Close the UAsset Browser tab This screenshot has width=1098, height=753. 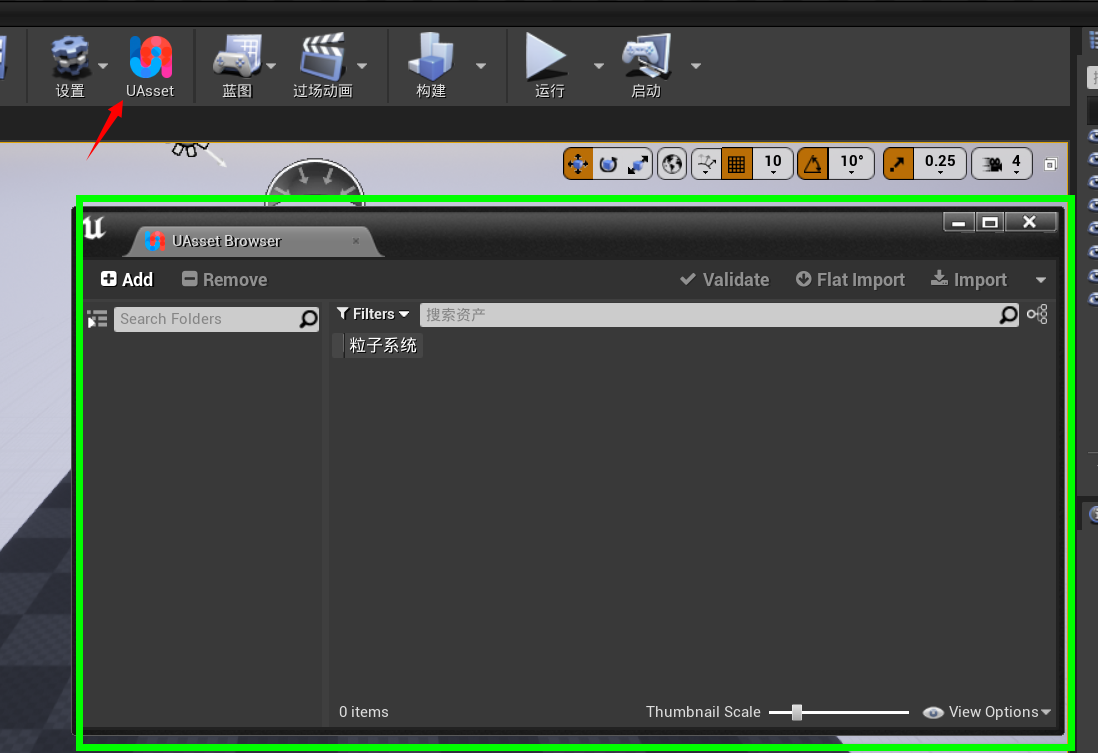click(356, 241)
